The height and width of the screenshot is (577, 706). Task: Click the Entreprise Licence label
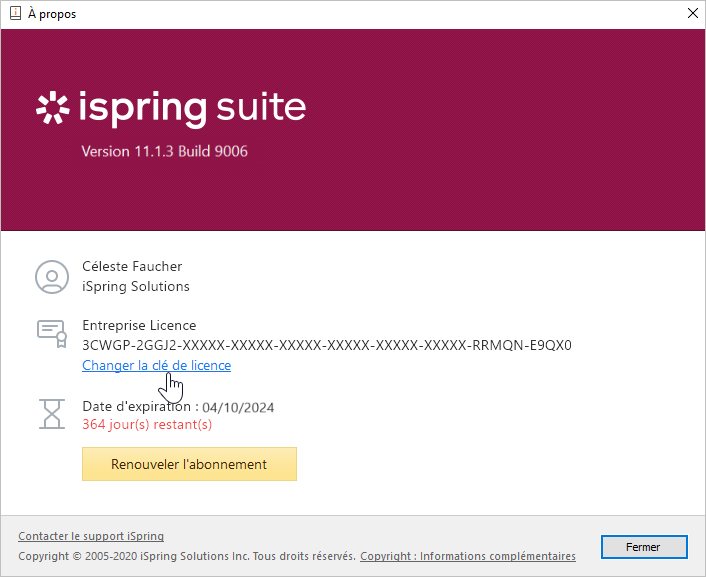pyautogui.click(x=139, y=326)
